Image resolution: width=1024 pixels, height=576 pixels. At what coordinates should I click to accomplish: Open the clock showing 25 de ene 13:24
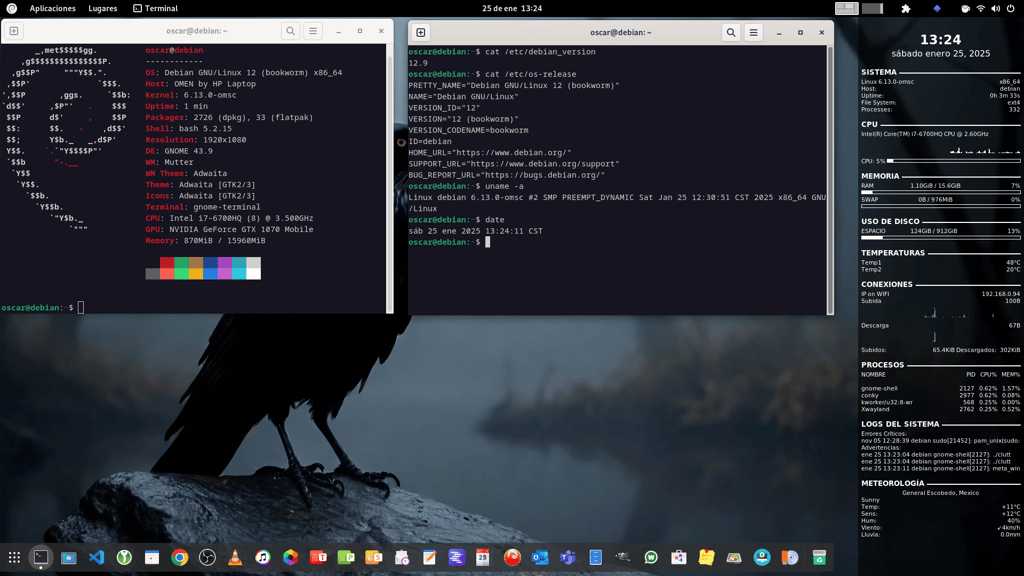click(x=512, y=8)
